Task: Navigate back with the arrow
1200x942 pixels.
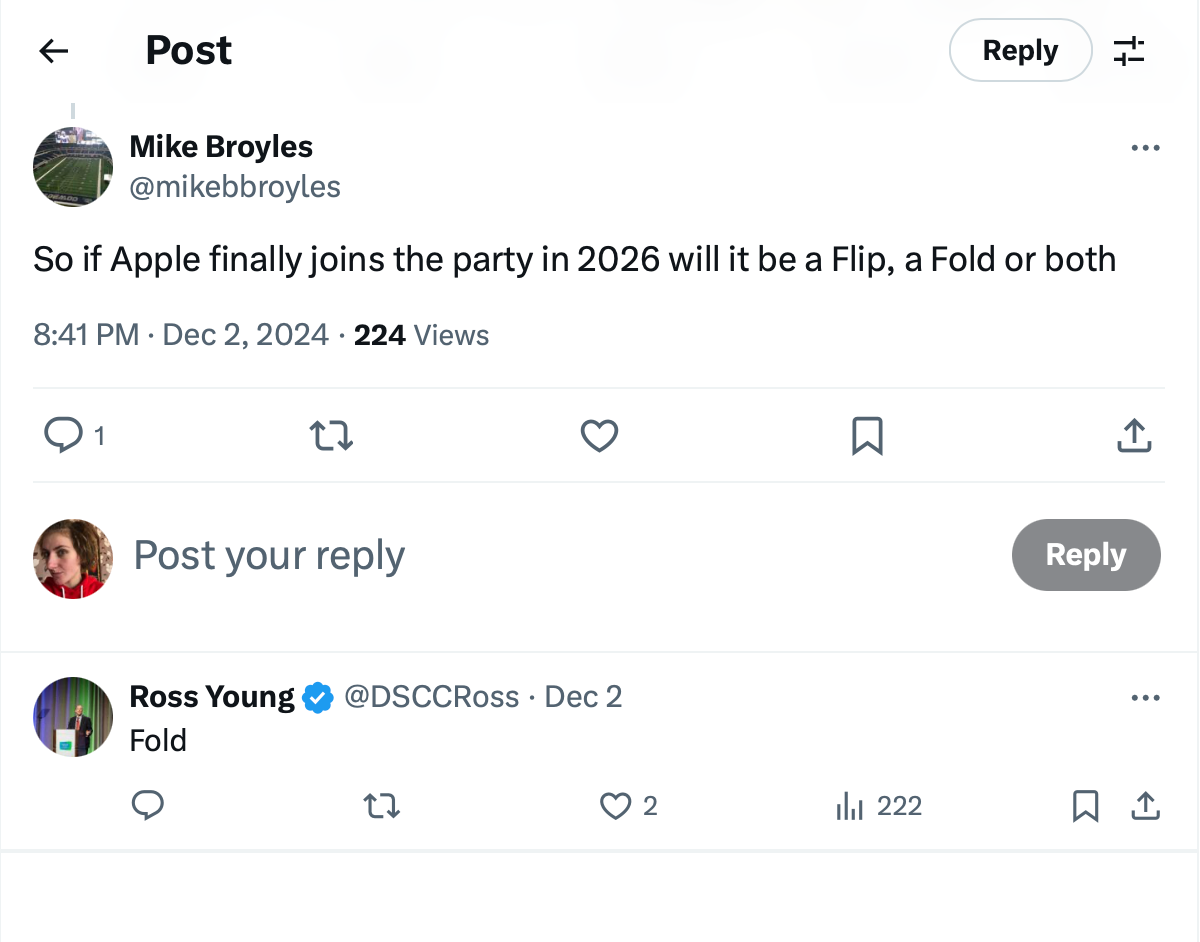Action: click(52, 50)
